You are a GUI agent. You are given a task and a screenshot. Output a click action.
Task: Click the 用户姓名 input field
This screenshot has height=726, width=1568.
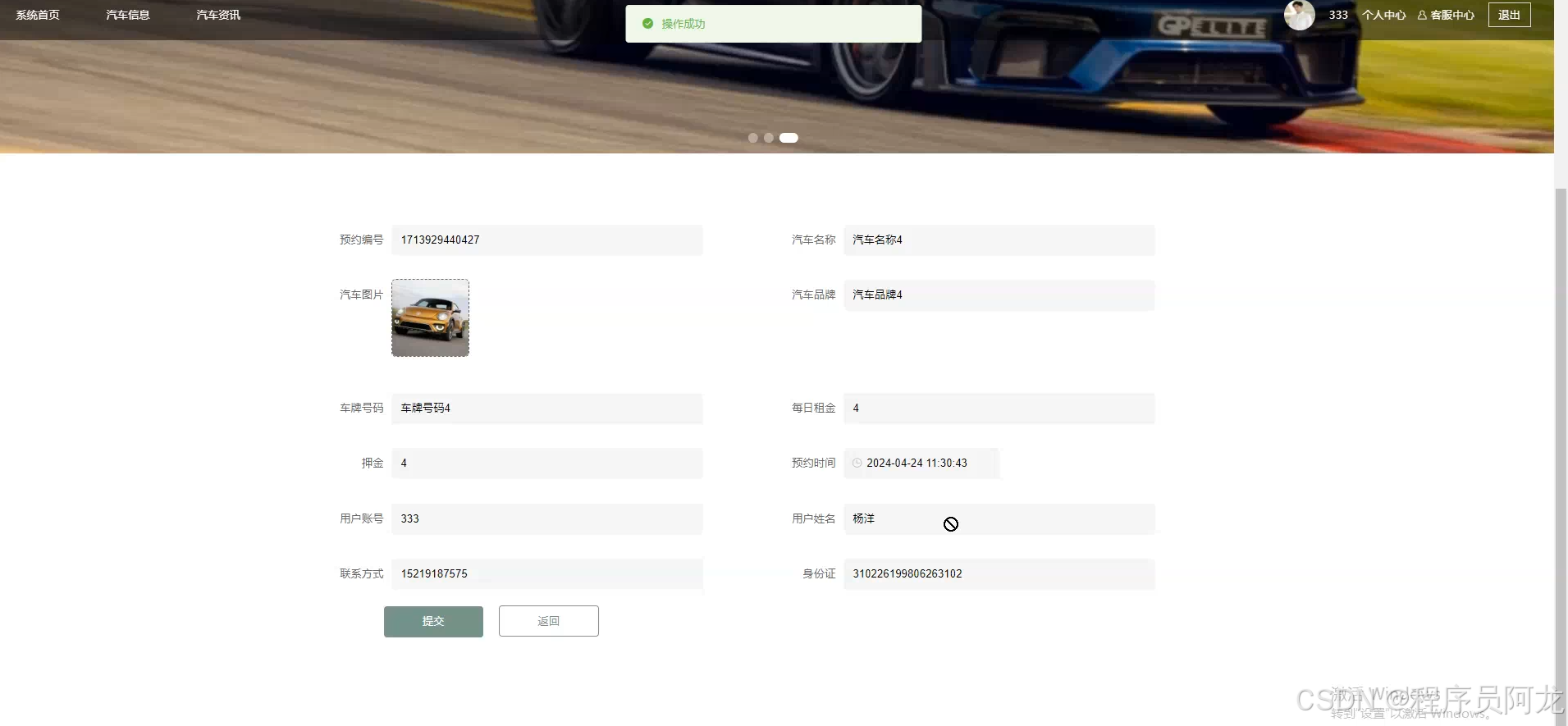999,518
